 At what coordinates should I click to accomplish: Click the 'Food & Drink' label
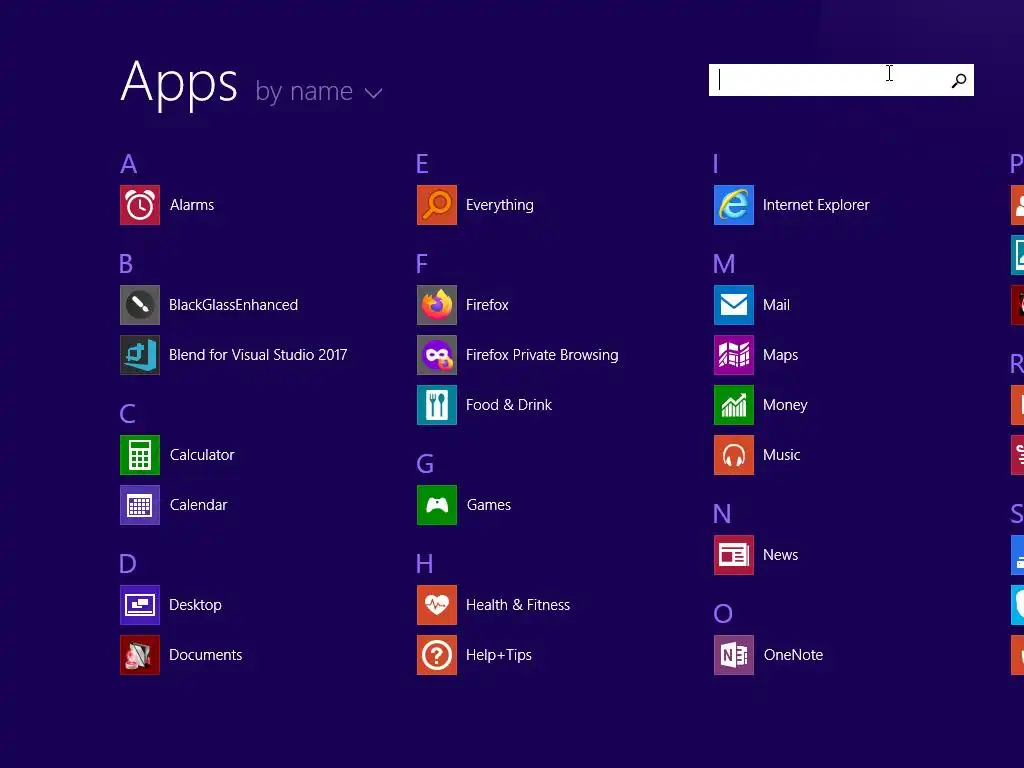[x=509, y=405]
